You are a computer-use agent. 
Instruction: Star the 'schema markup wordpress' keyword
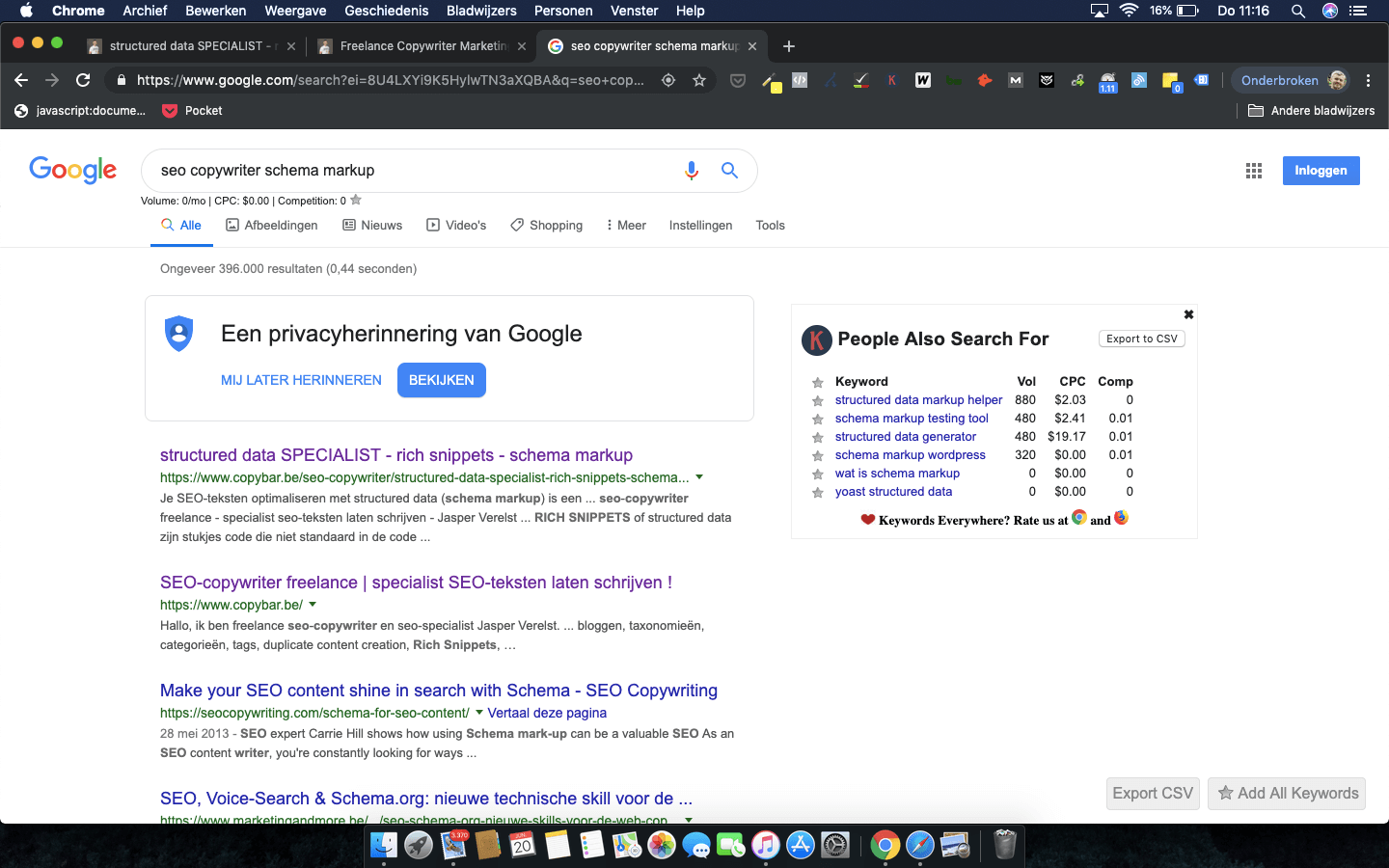click(x=817, y=455)
